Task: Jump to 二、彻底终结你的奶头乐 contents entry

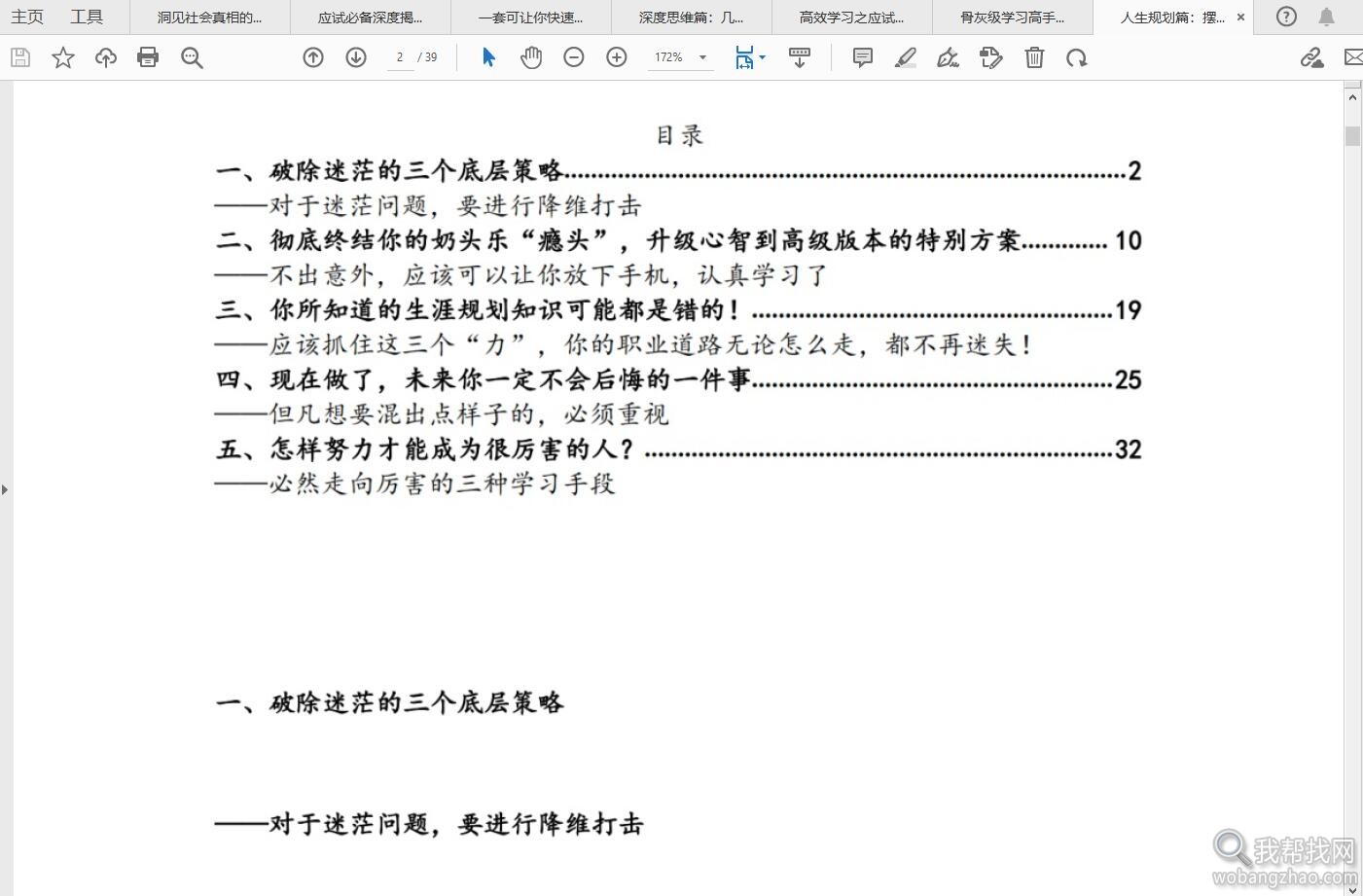Action: [x=678, y=240]
